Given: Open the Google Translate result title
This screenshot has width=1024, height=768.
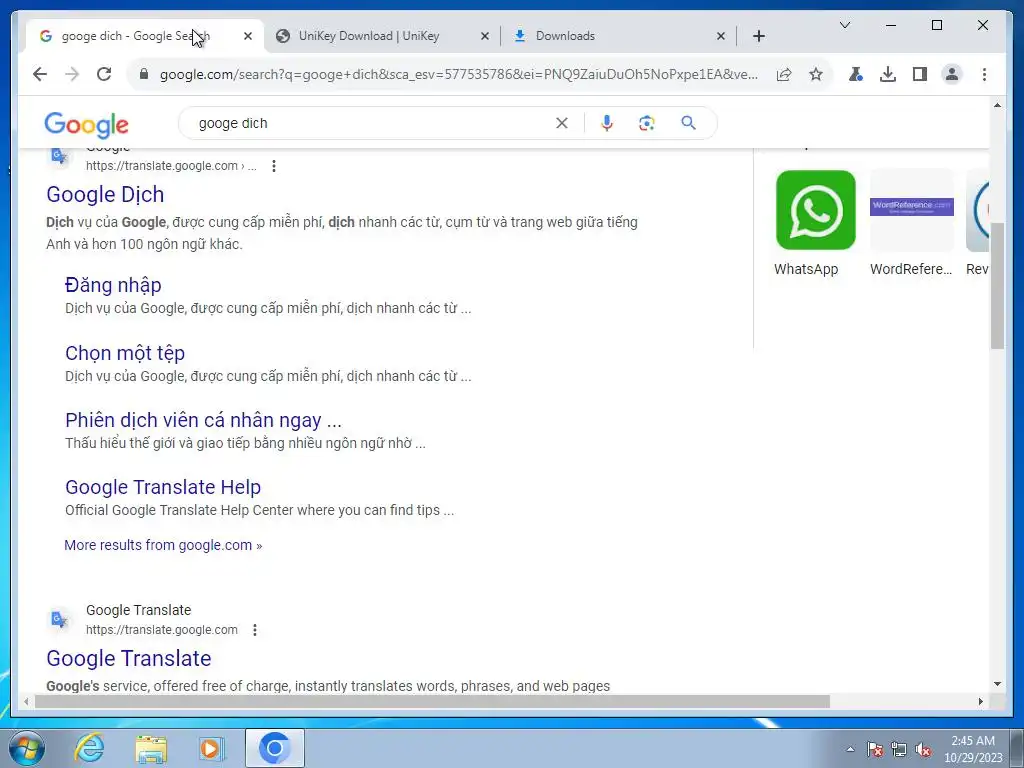Looking at the screenshot, I should [129, 658].
